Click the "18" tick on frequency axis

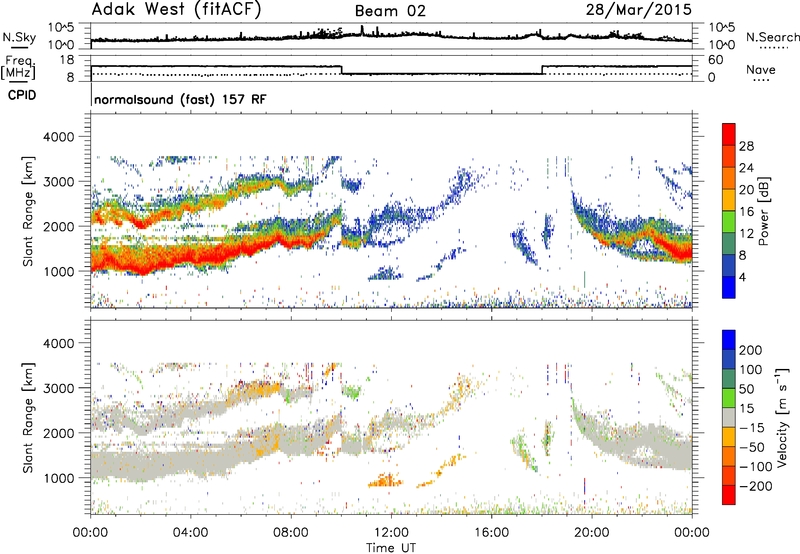point(67,60)
